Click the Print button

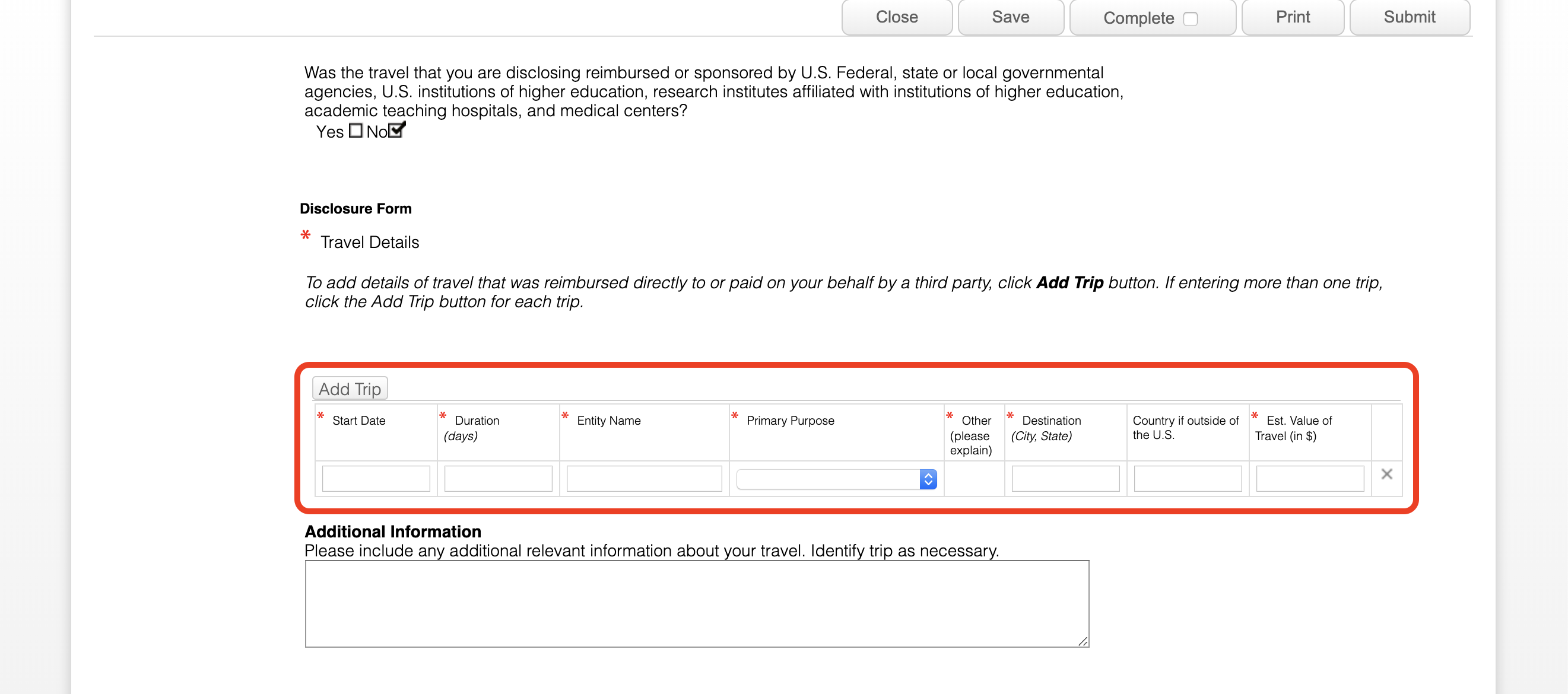click(x=1292, y=17)
